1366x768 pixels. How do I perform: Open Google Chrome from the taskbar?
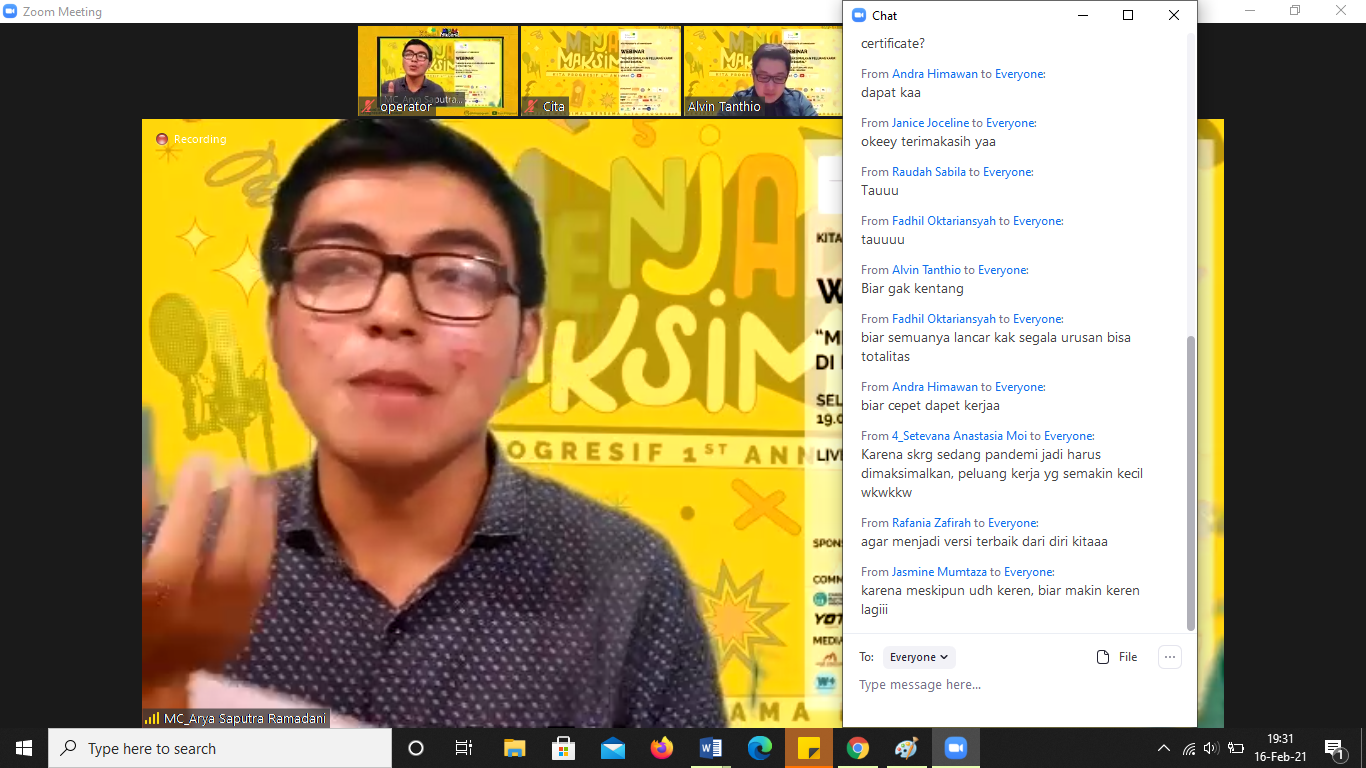point(857,748)
